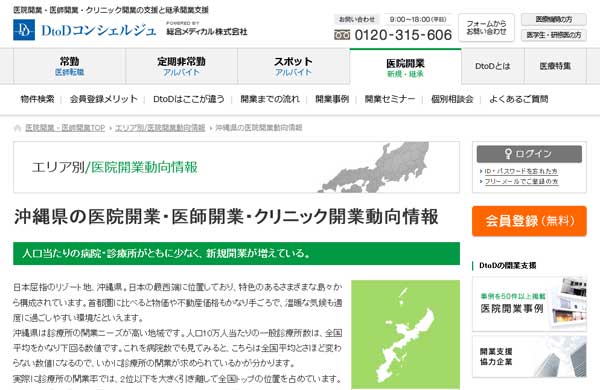600x390 pixels.
Task: Open the 開業支援協力企業 banner
Action: 529,357
